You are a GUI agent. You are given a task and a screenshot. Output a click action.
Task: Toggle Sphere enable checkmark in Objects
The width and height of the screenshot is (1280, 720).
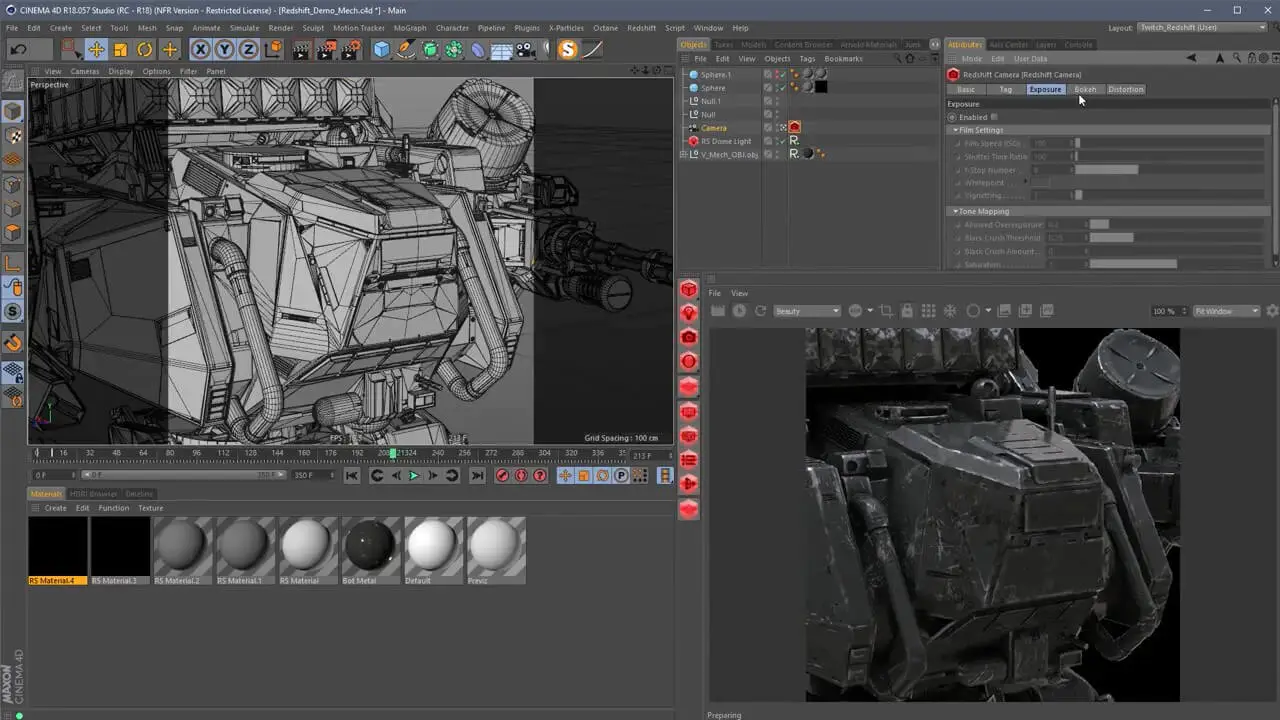pos(783,88)
